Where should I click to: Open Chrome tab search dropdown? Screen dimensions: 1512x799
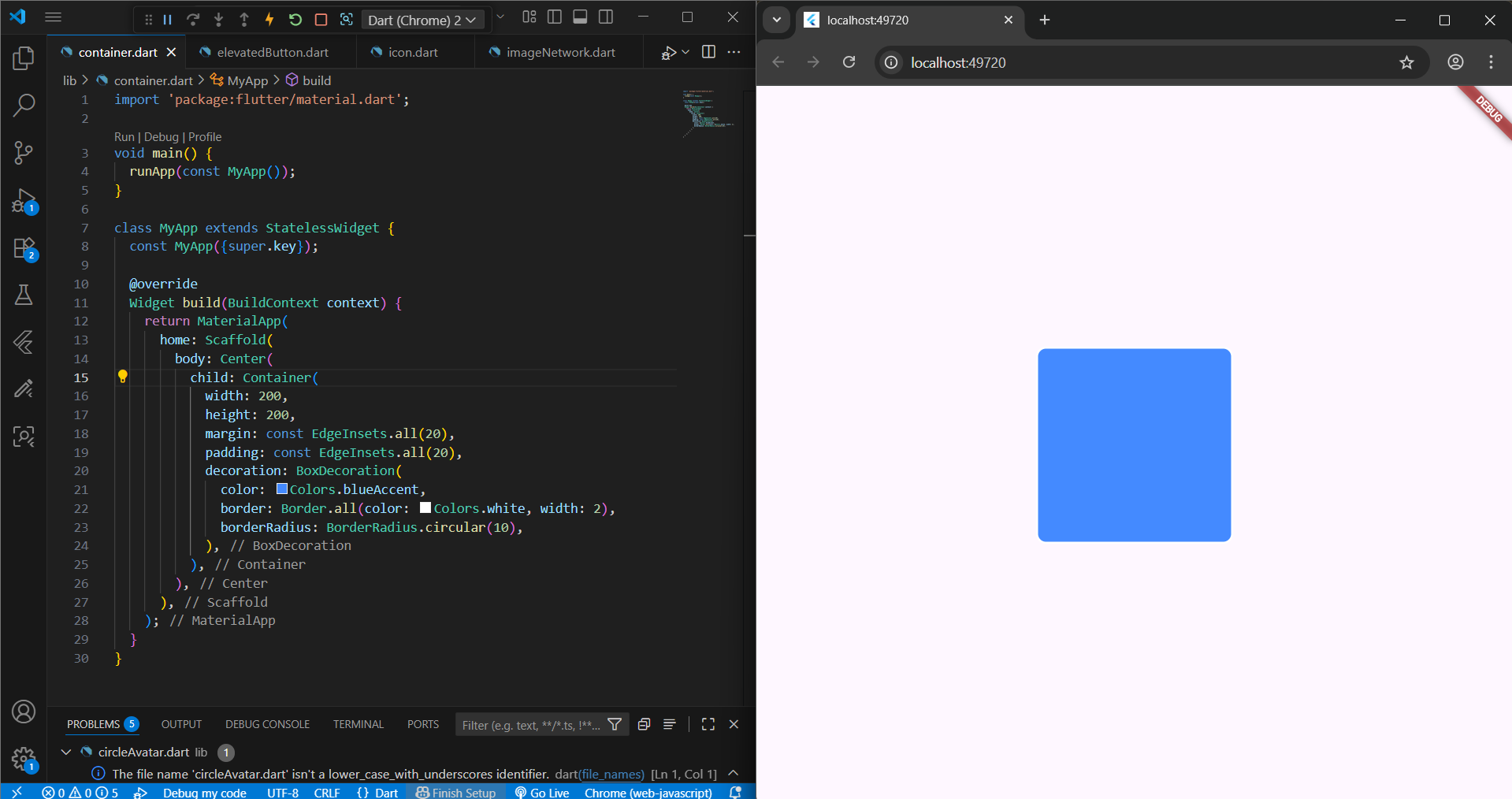pyautogui.click(x=776, y=20)
